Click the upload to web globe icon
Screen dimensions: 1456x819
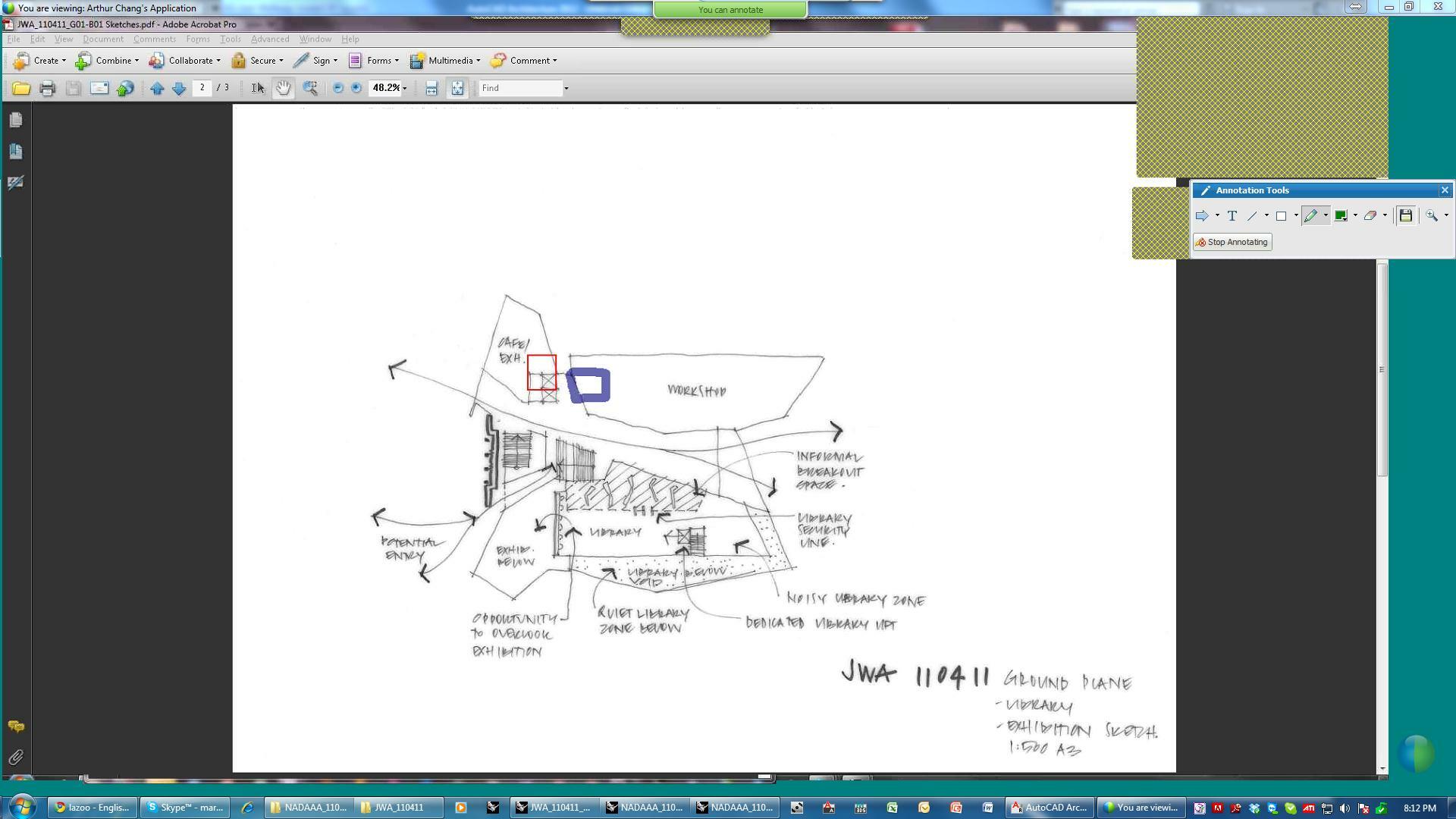(x=125, y=88)
